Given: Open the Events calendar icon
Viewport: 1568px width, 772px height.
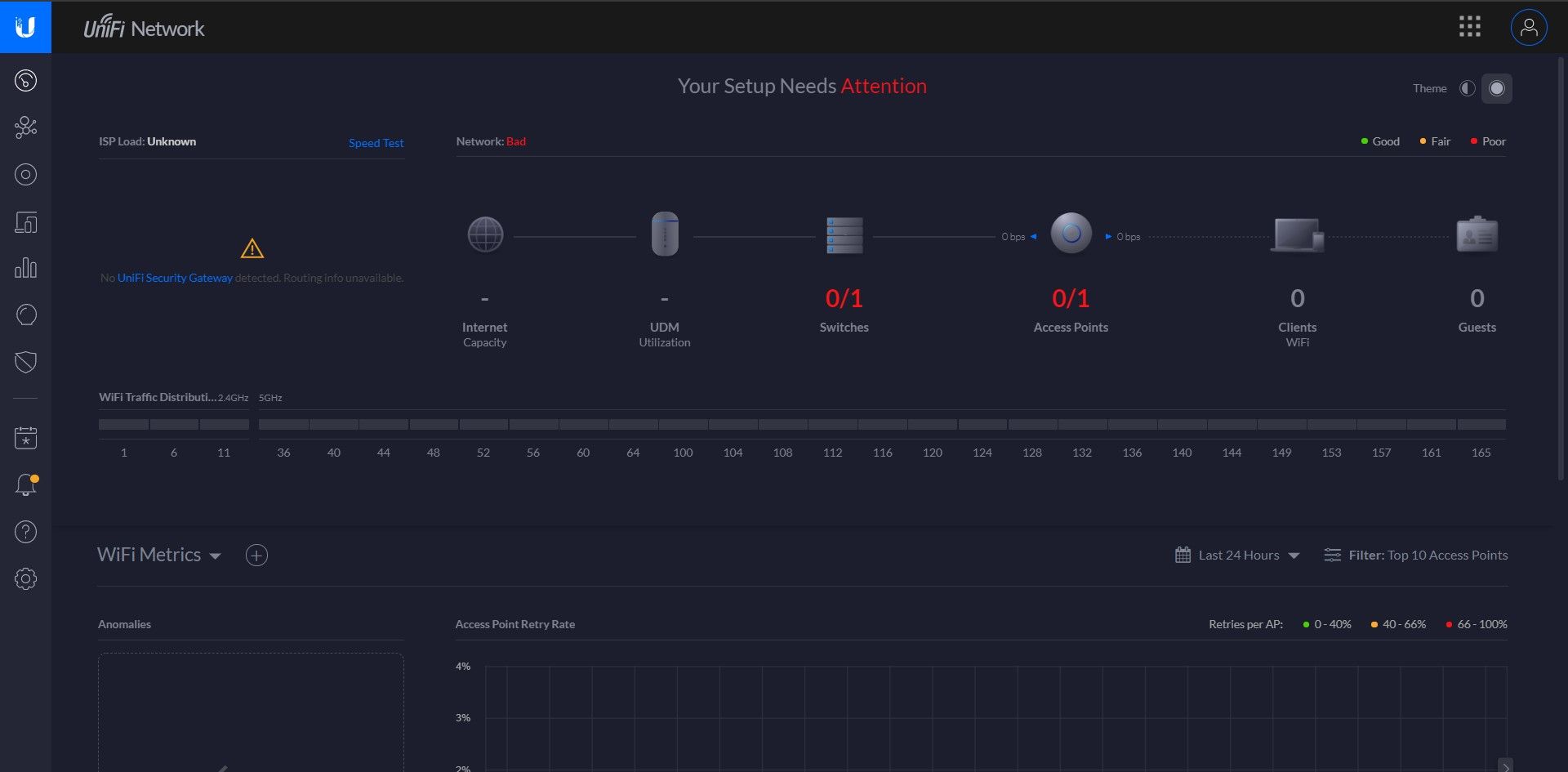Looking at the screenshot, I should coord(25,438).
